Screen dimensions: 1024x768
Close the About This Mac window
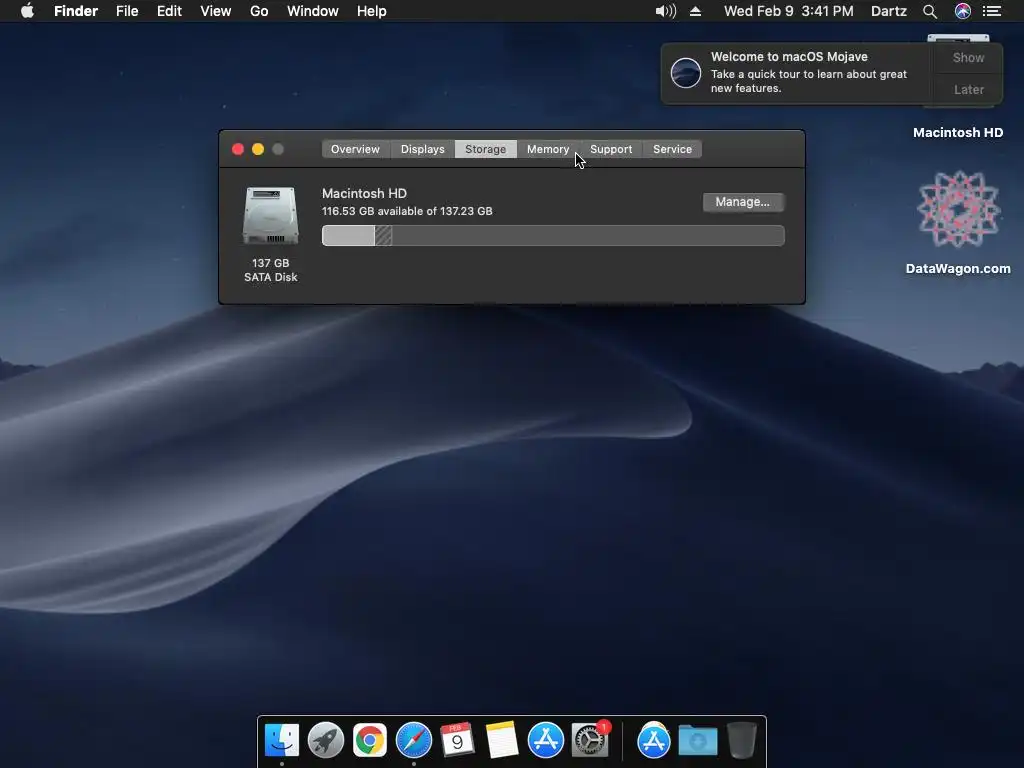[x=238, y=150]
